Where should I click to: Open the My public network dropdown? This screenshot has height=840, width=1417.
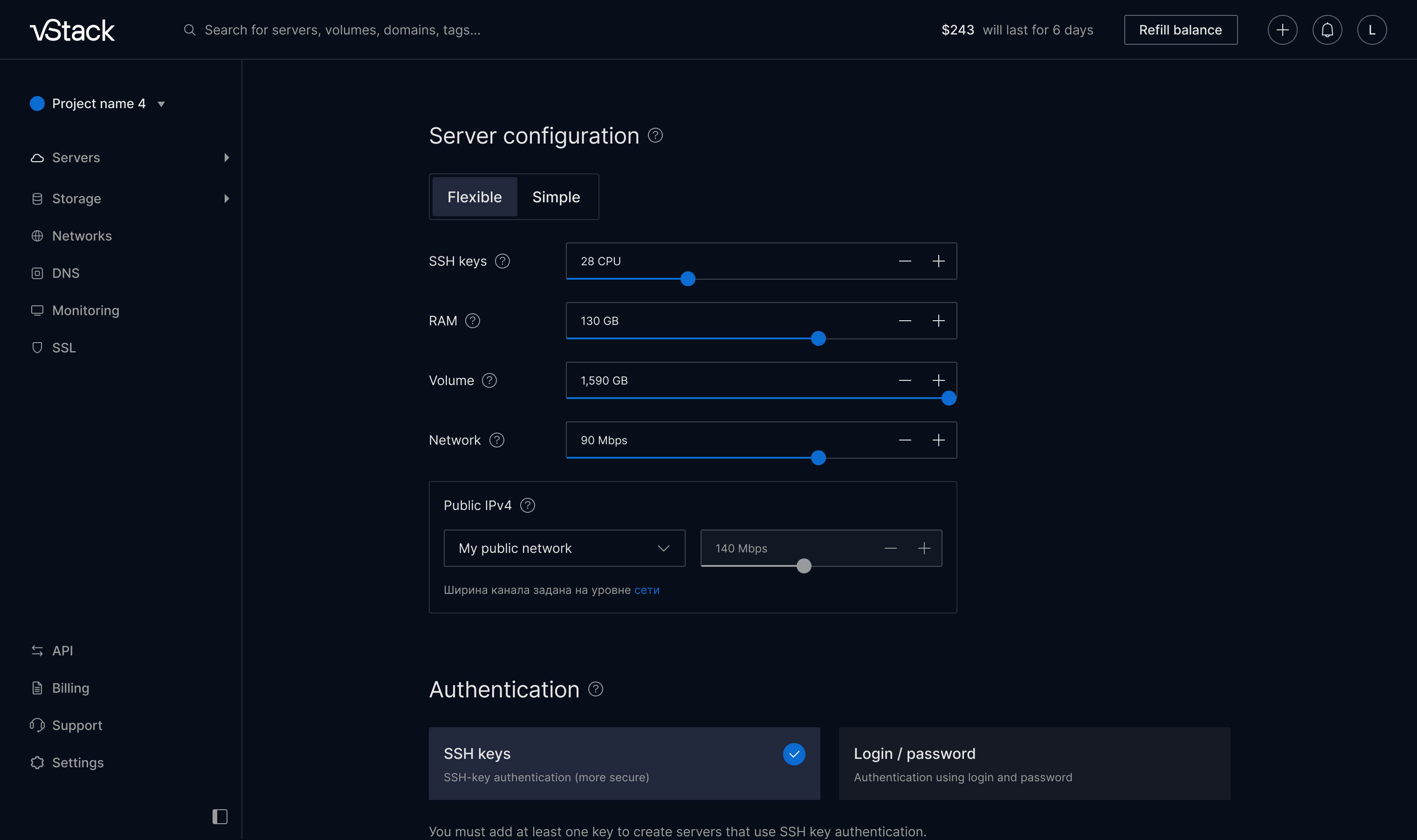(564, 549)
